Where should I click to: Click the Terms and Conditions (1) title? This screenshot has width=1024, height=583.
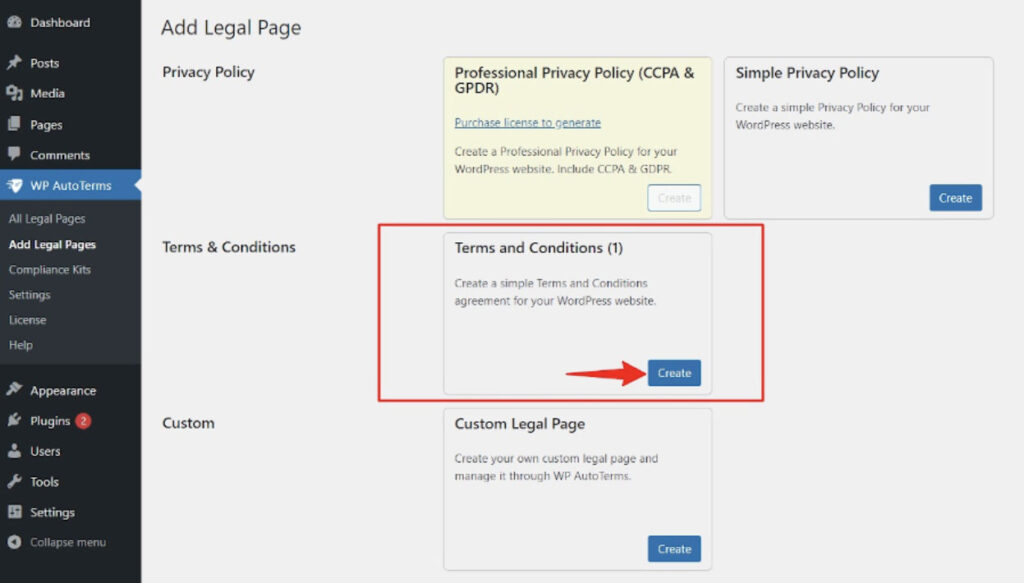click(x=539, y=248)
